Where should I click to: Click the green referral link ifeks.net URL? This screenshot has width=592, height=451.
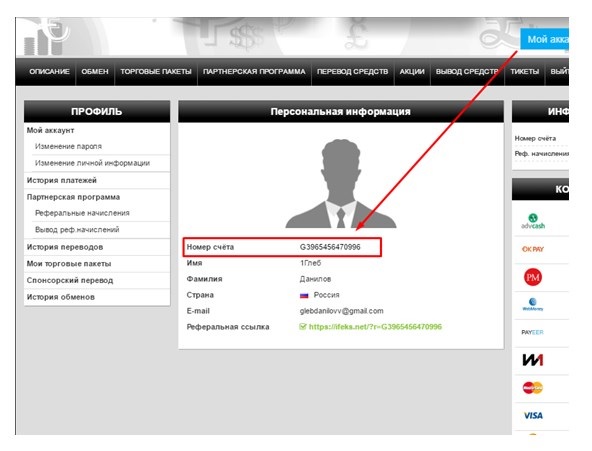click(375, 327)
